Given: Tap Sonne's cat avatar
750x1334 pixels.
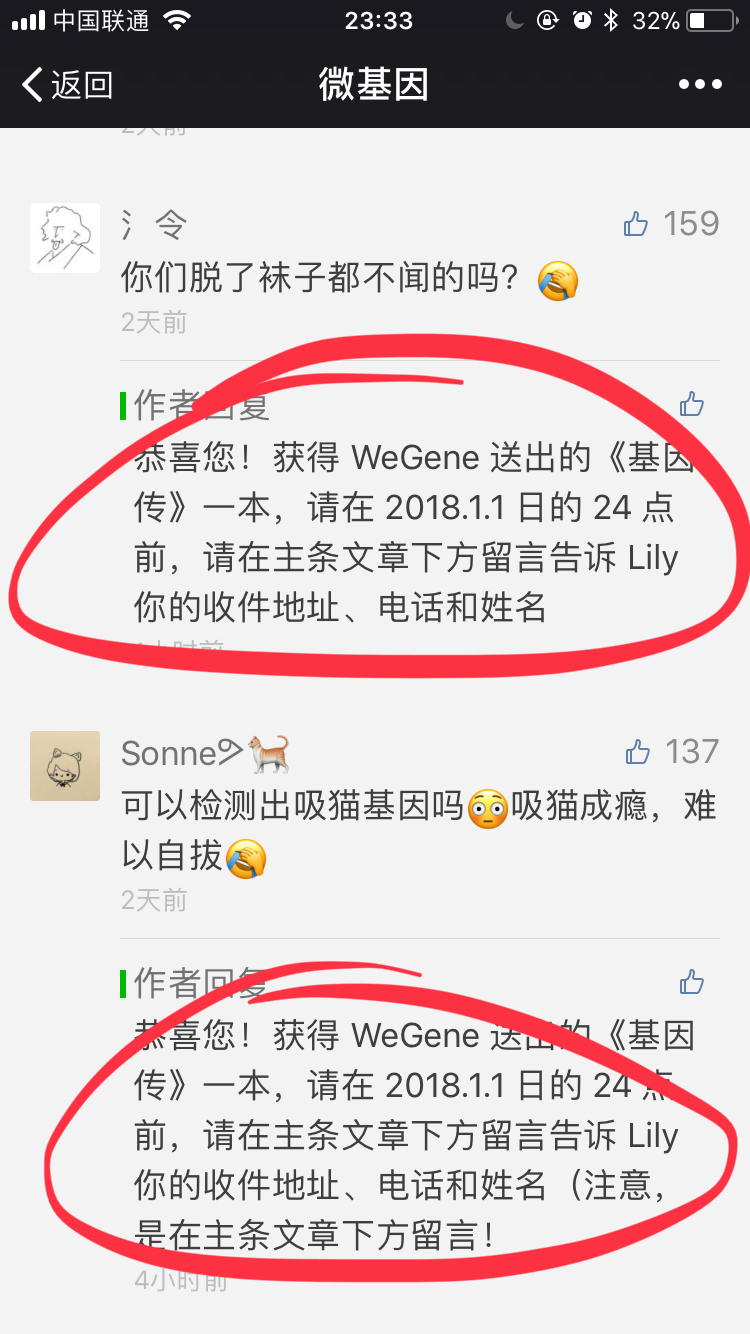Looking at the screenshot, I should (65, 766).
